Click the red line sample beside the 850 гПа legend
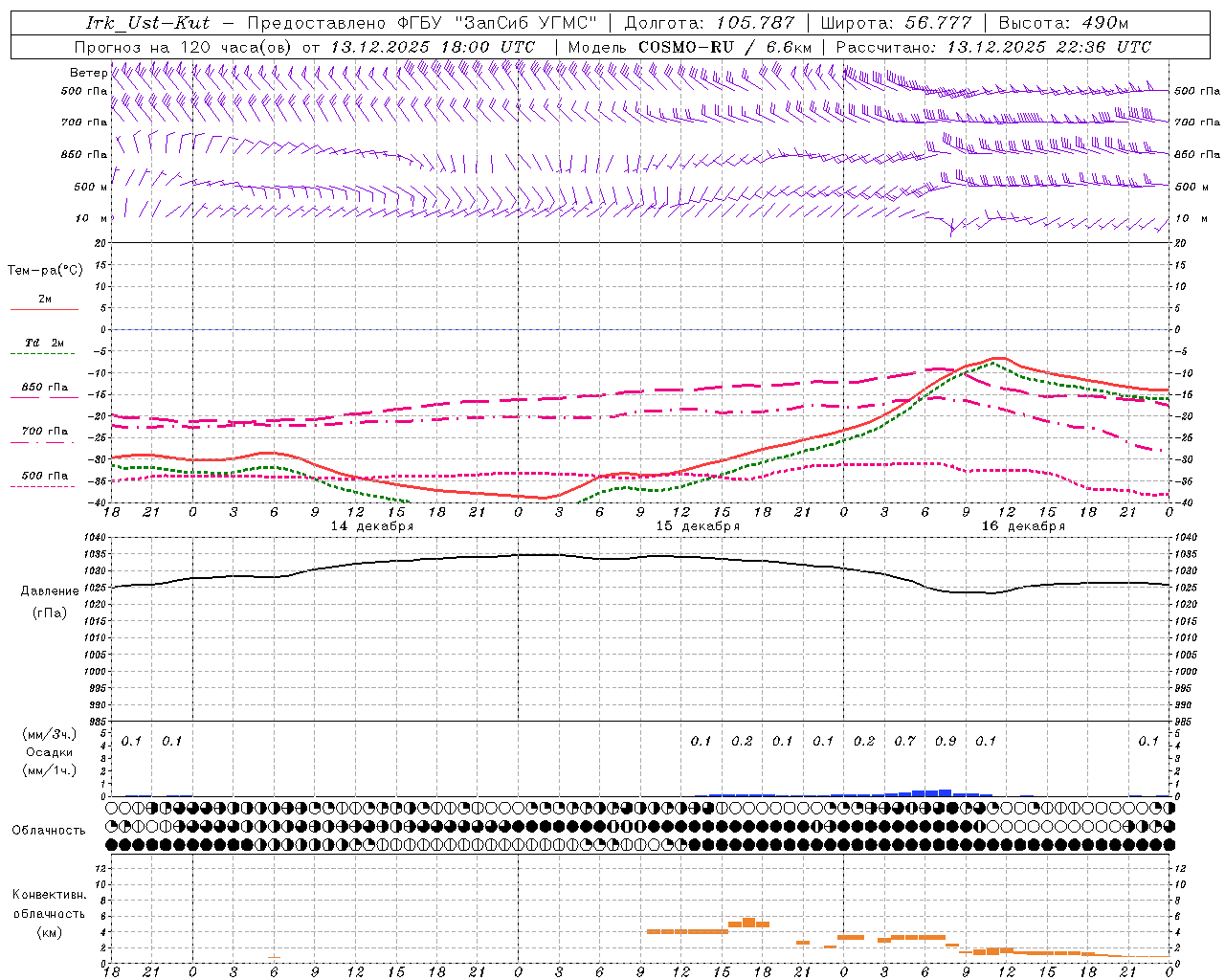The image size is (1225, 980). [44, 397]
